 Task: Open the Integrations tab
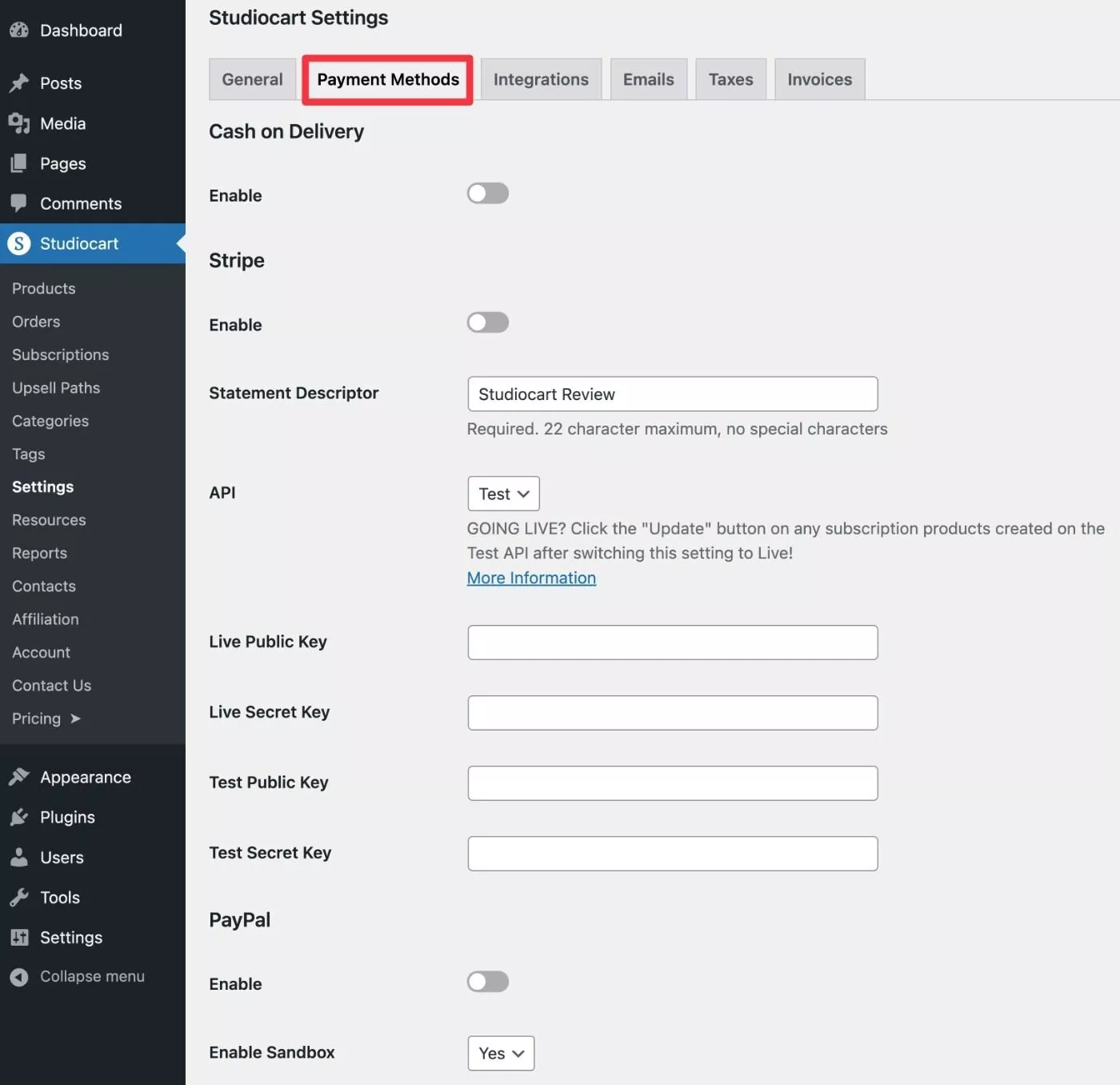[x=541, y=79]
